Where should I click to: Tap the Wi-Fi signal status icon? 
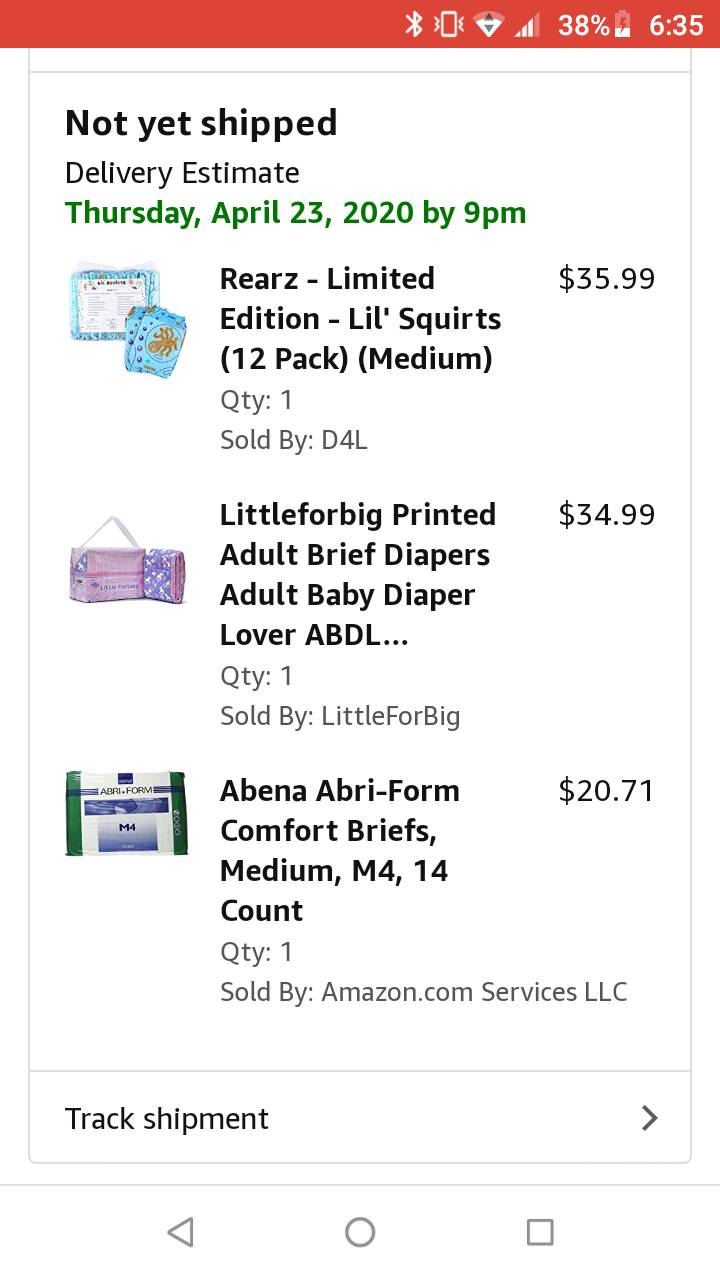[489, 24]
